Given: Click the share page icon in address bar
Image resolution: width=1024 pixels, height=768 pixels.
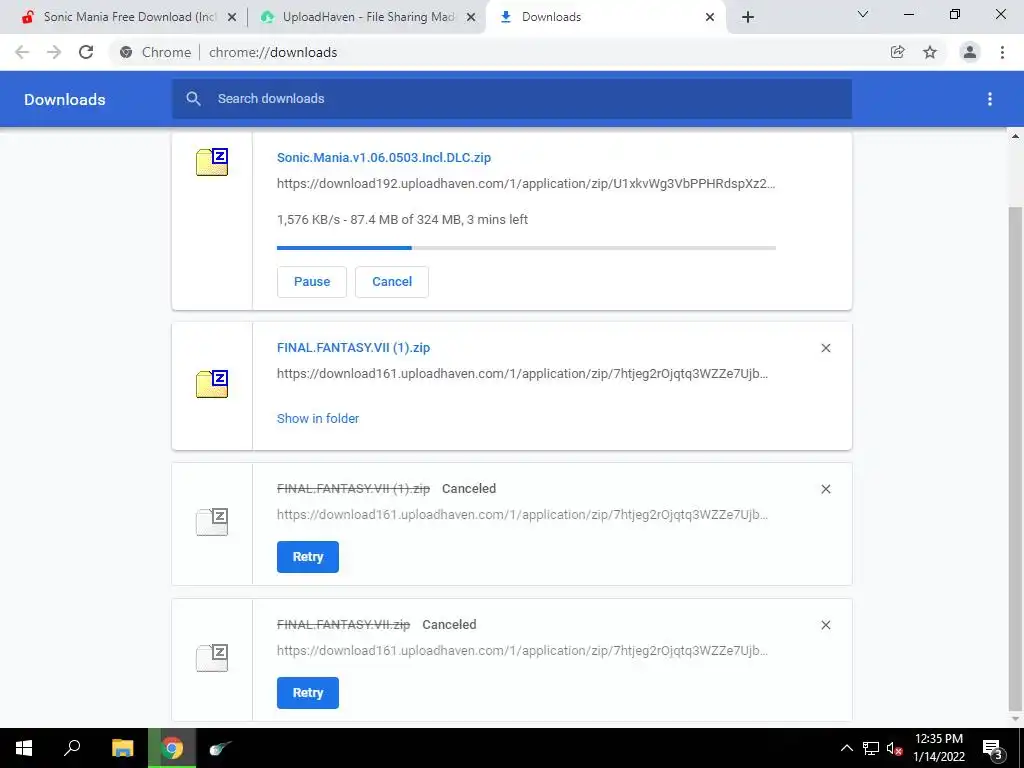Looking at the screenshot, I should click(x=897, y=52).
